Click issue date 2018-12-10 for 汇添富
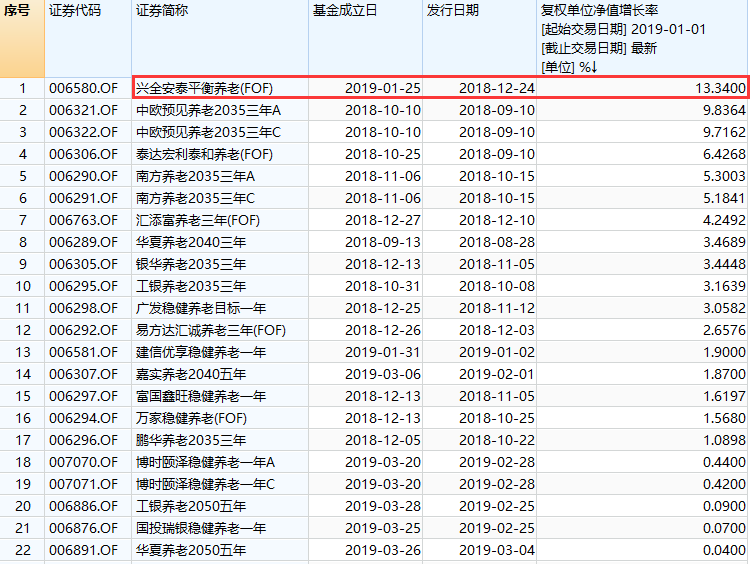 (x=497, y=221)
